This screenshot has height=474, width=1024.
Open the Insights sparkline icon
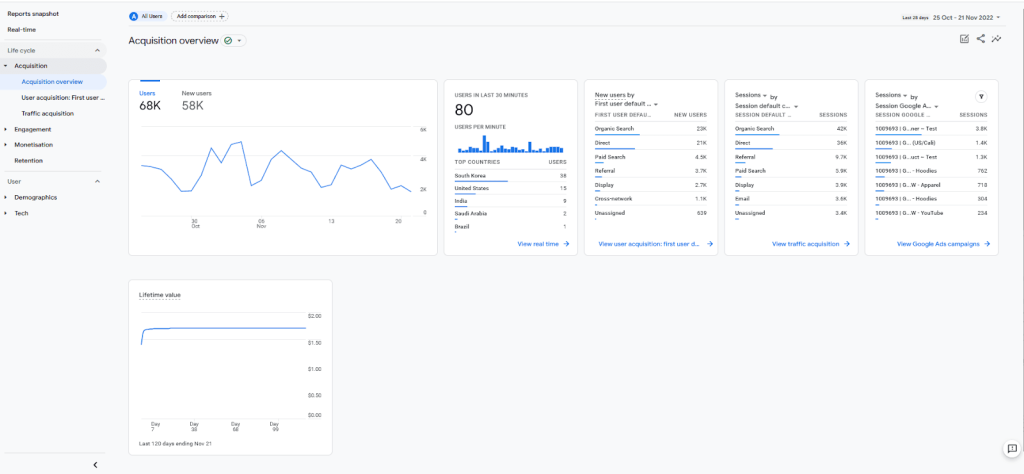(997, 39)
